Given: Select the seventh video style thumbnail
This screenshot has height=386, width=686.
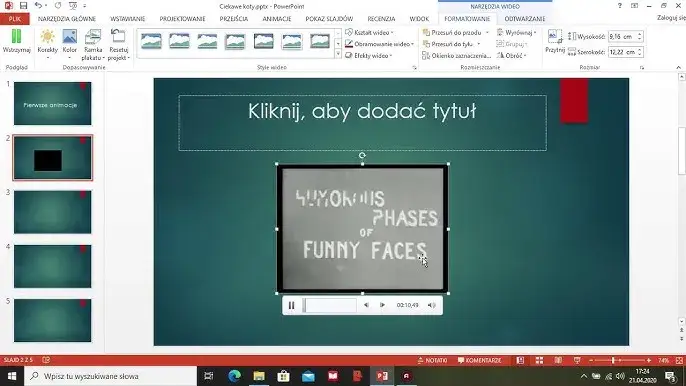Looking at the screenshot, I should (320, 41).
